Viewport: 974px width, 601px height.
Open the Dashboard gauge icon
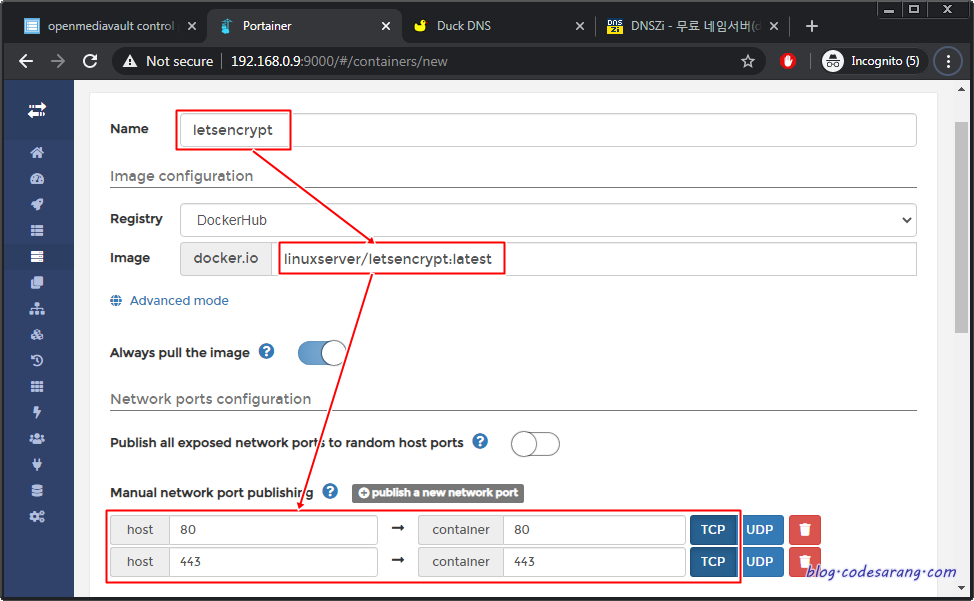coord(37,179)
